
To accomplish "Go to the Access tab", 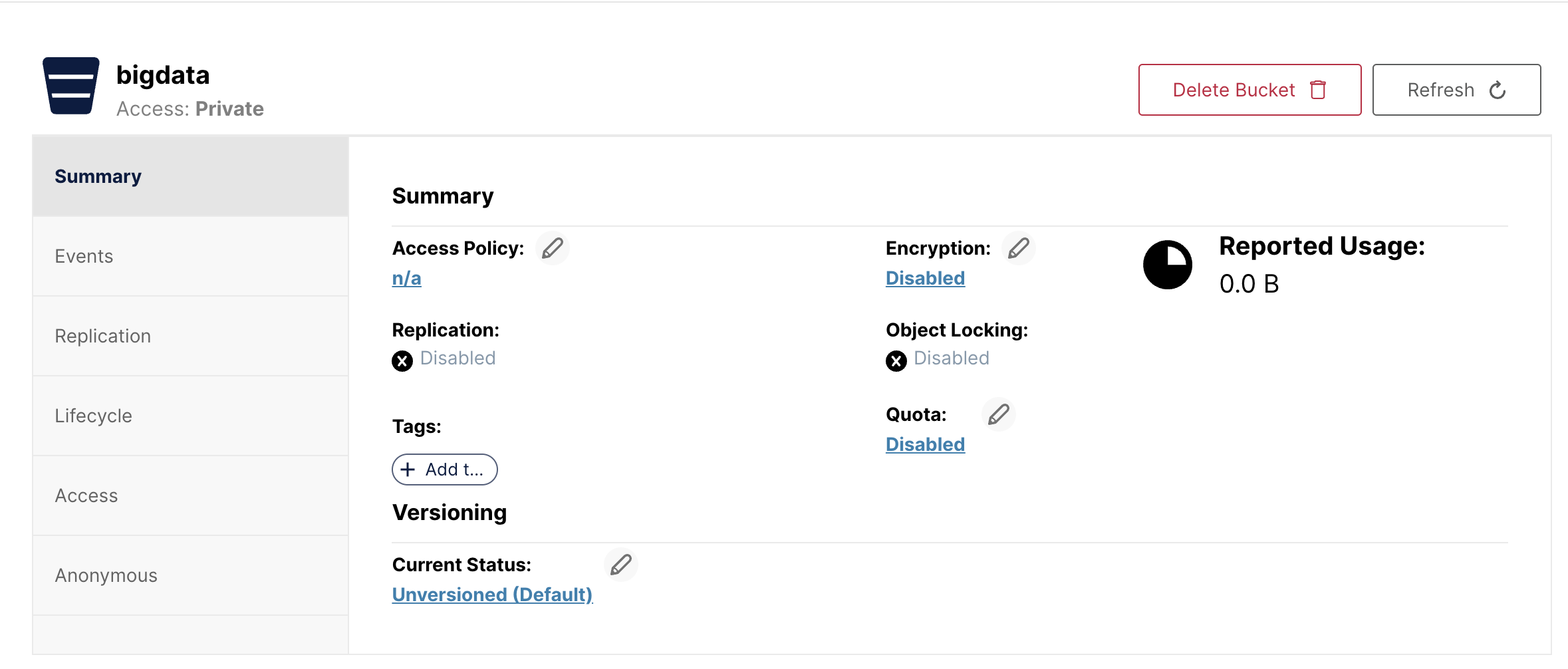I will pyautogui.click(x=191, y=495).
